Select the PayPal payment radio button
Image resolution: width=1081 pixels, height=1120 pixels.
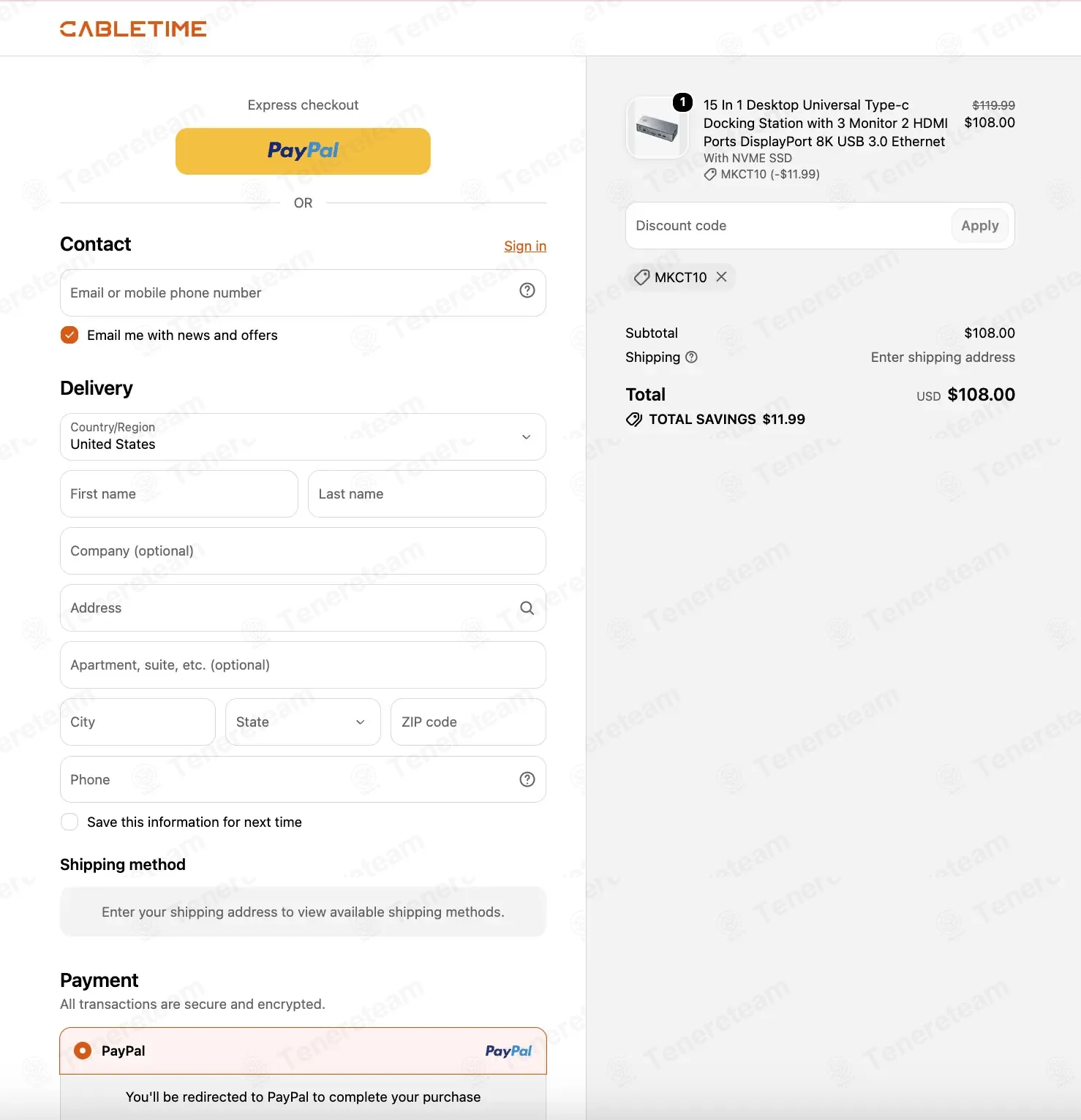point(83,1051)
